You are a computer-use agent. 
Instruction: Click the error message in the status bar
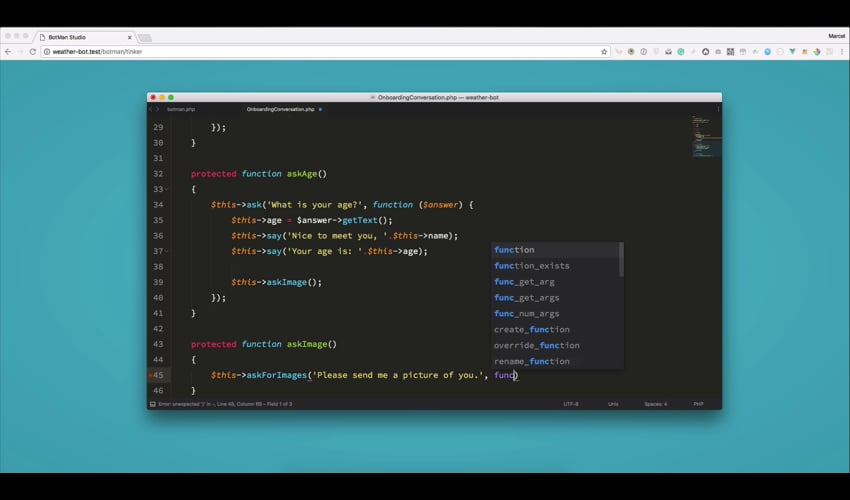[x=226, y=404]
